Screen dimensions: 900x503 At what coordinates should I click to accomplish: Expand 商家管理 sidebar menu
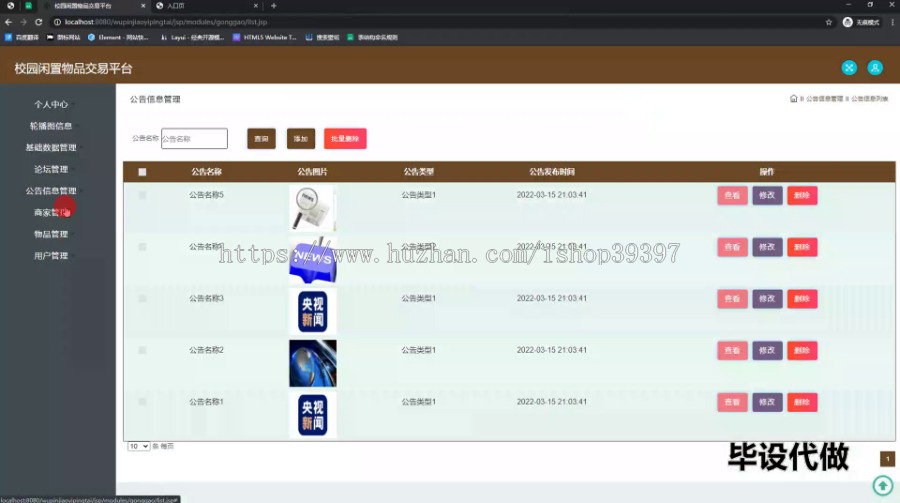click(x=51, y=212)
